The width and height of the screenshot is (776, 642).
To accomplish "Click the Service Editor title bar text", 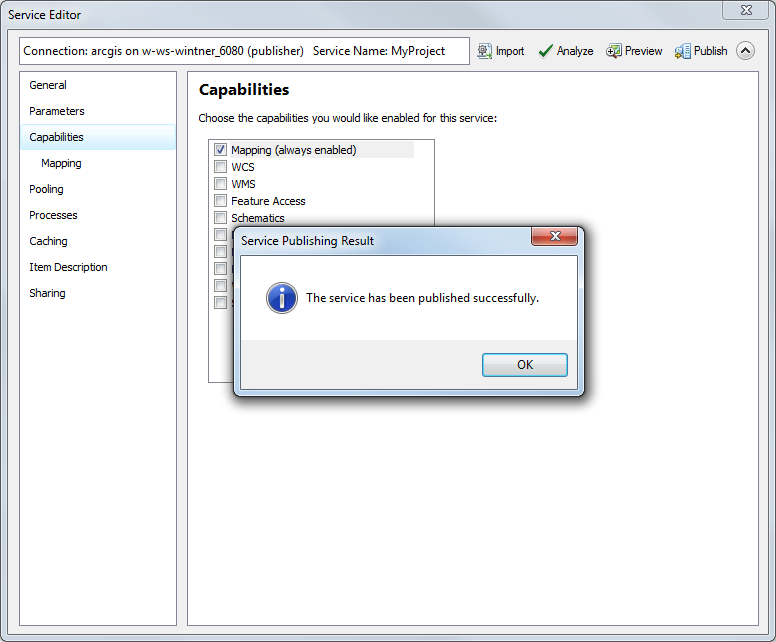I will tap(44, 15).
